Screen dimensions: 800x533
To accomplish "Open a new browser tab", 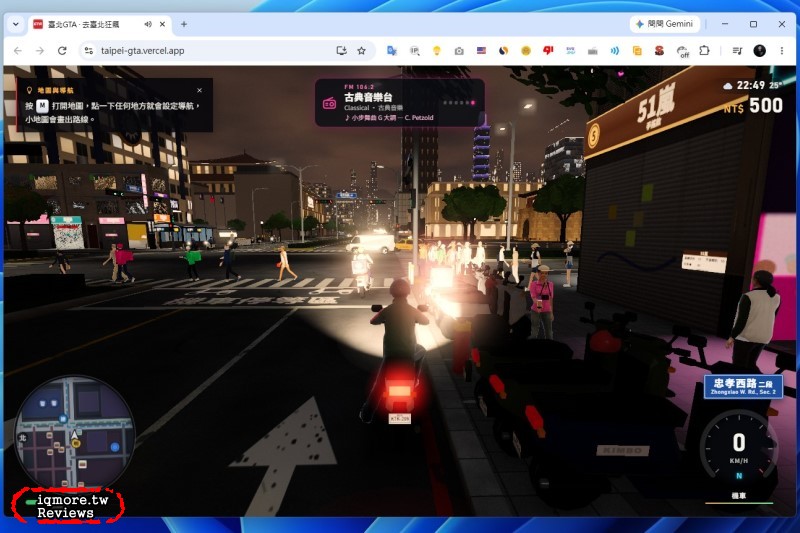I will tap(184, 24).
